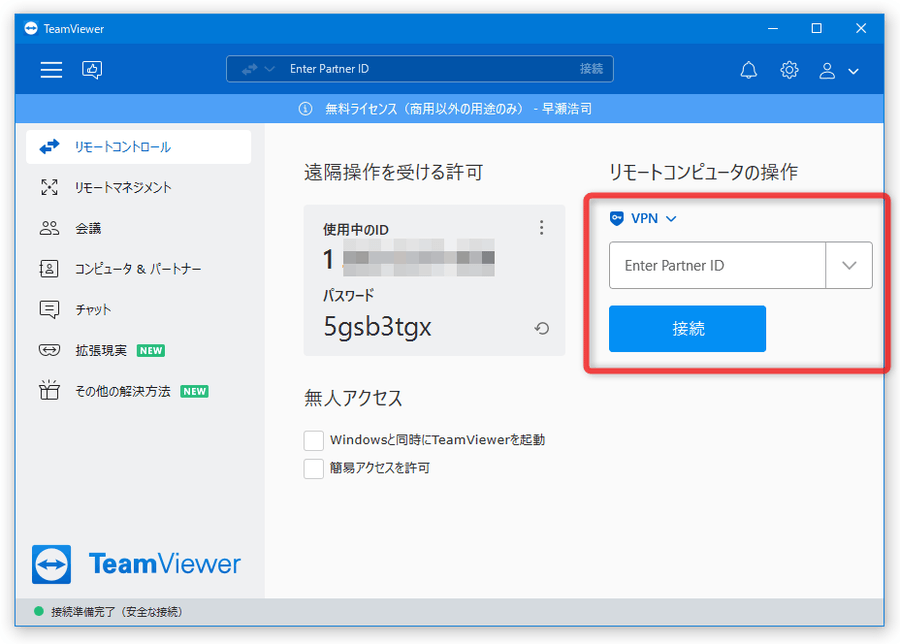The height and width of the screenshot is (644, 900).
Task: Click the small 接続 button in top bar
Action: (x=591, y=69)
